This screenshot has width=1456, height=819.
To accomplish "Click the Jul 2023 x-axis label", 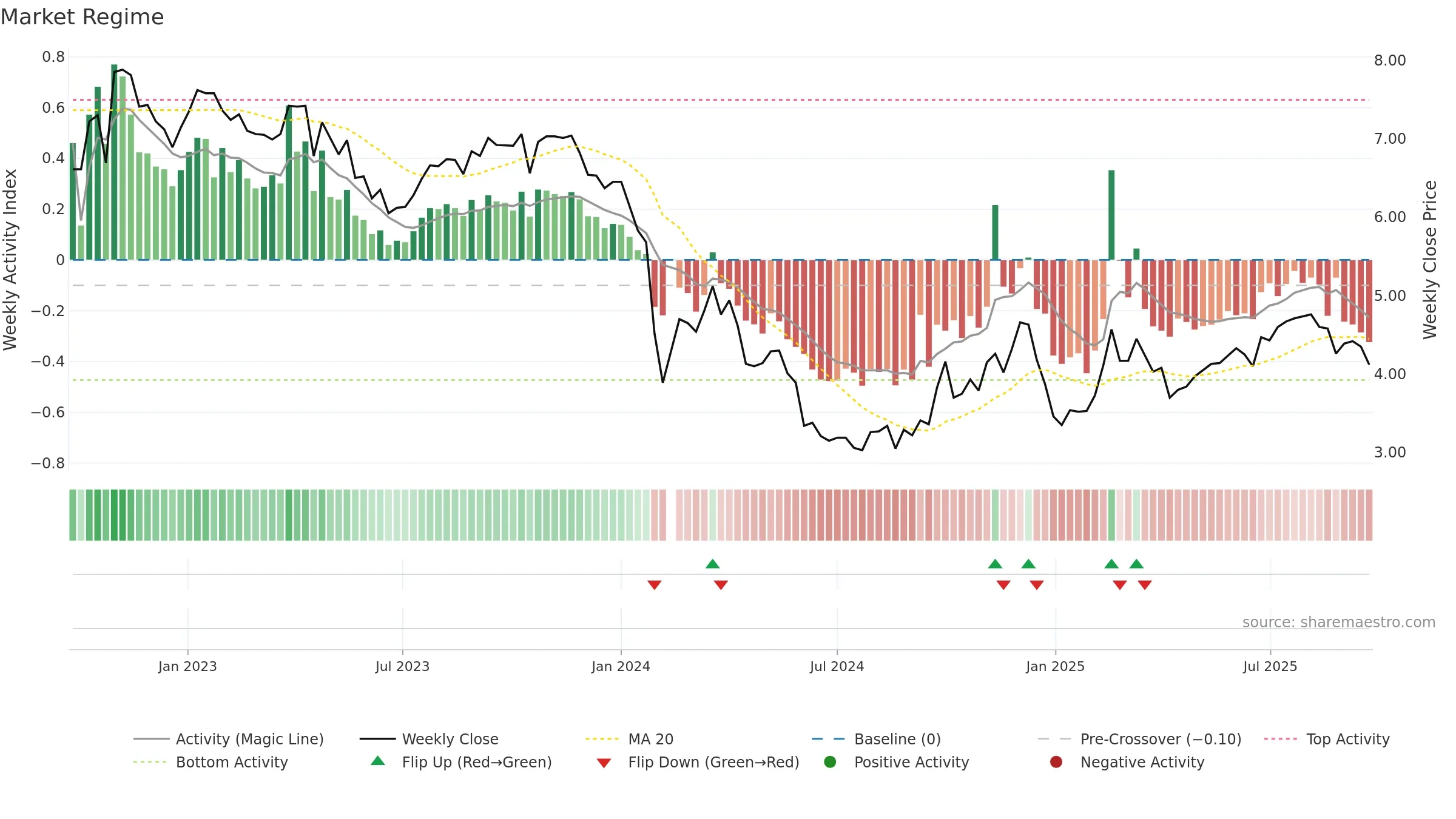I will coord(402,666).
